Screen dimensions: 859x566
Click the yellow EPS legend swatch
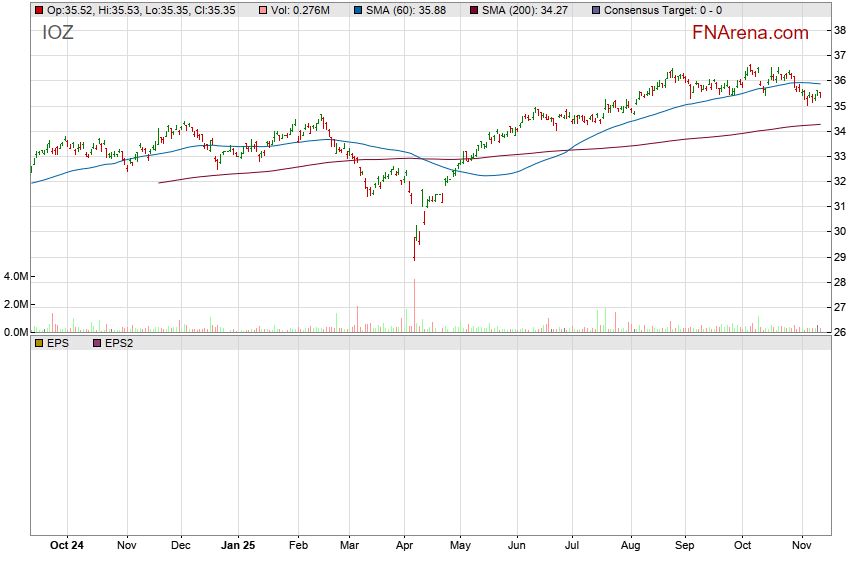pos(39,343)
